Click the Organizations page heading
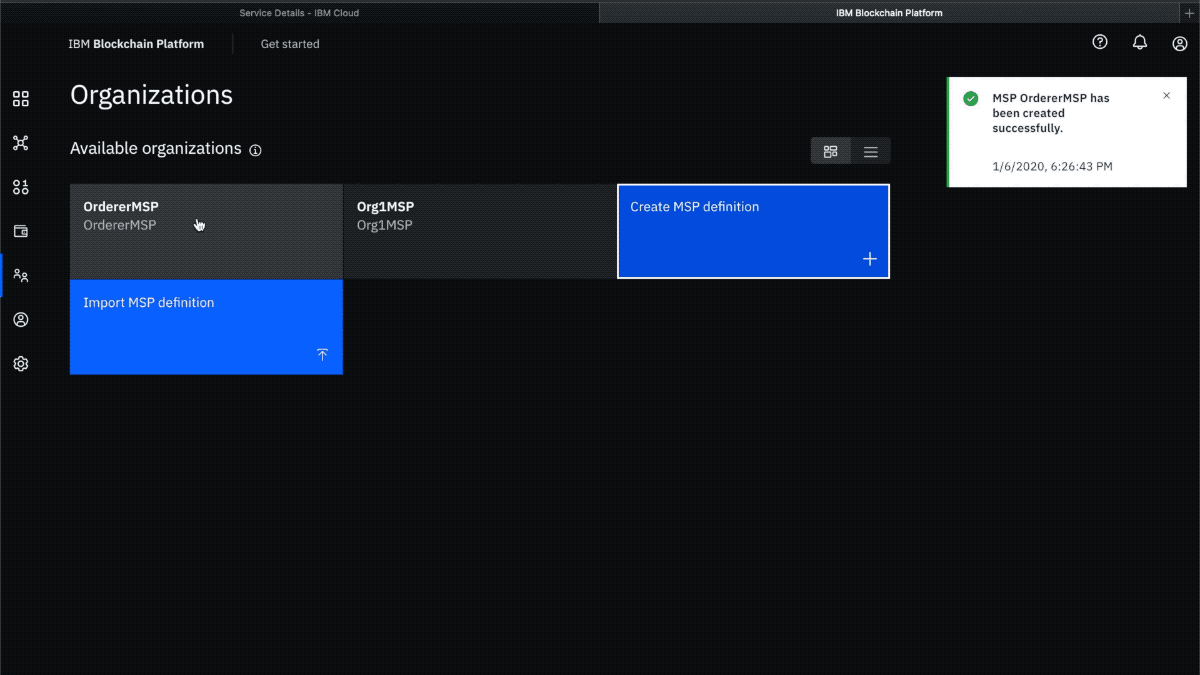The width and height of the screenshot is (1200, 675). click(151, 95)
